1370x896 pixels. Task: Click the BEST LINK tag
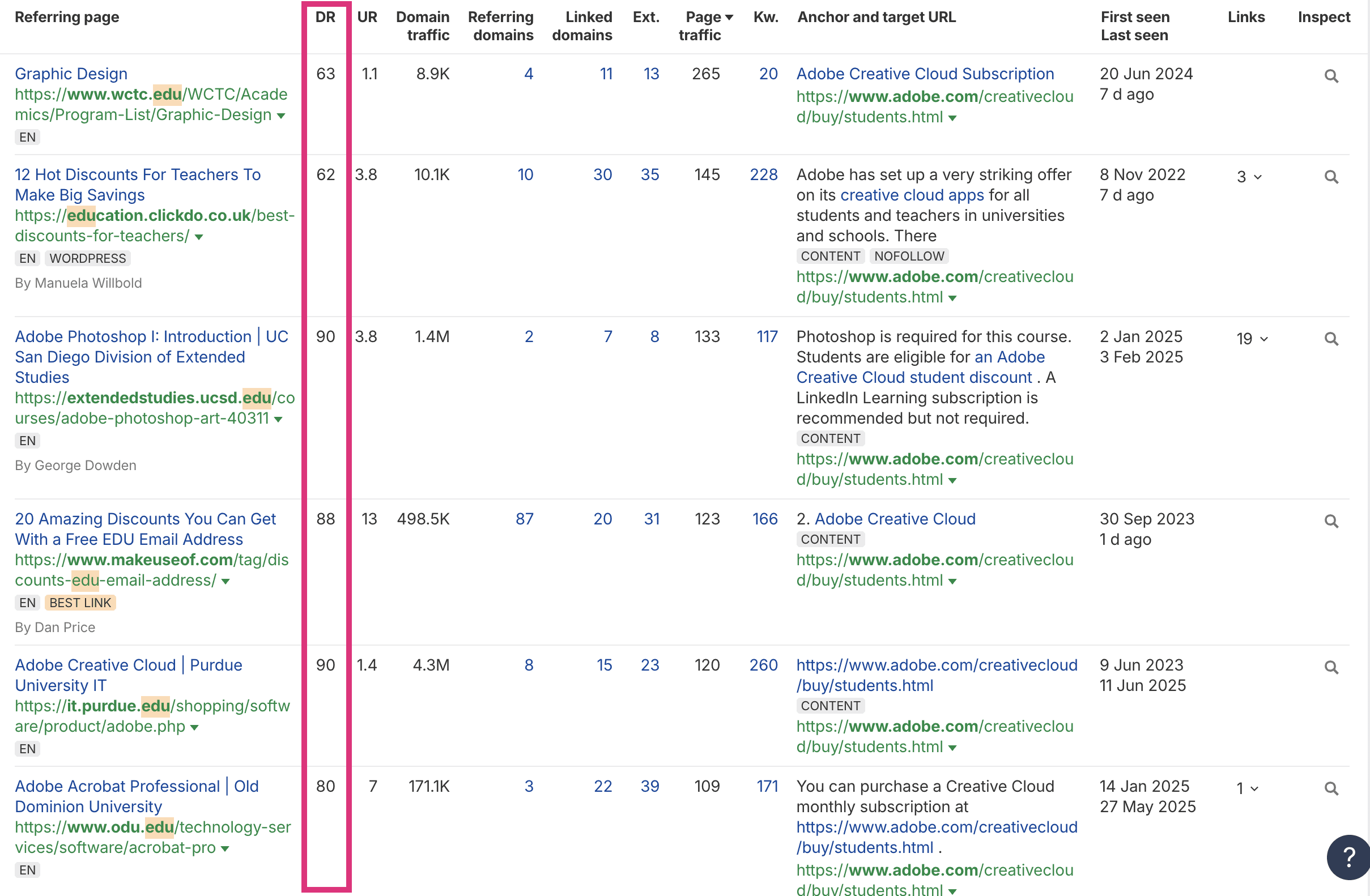80,603
